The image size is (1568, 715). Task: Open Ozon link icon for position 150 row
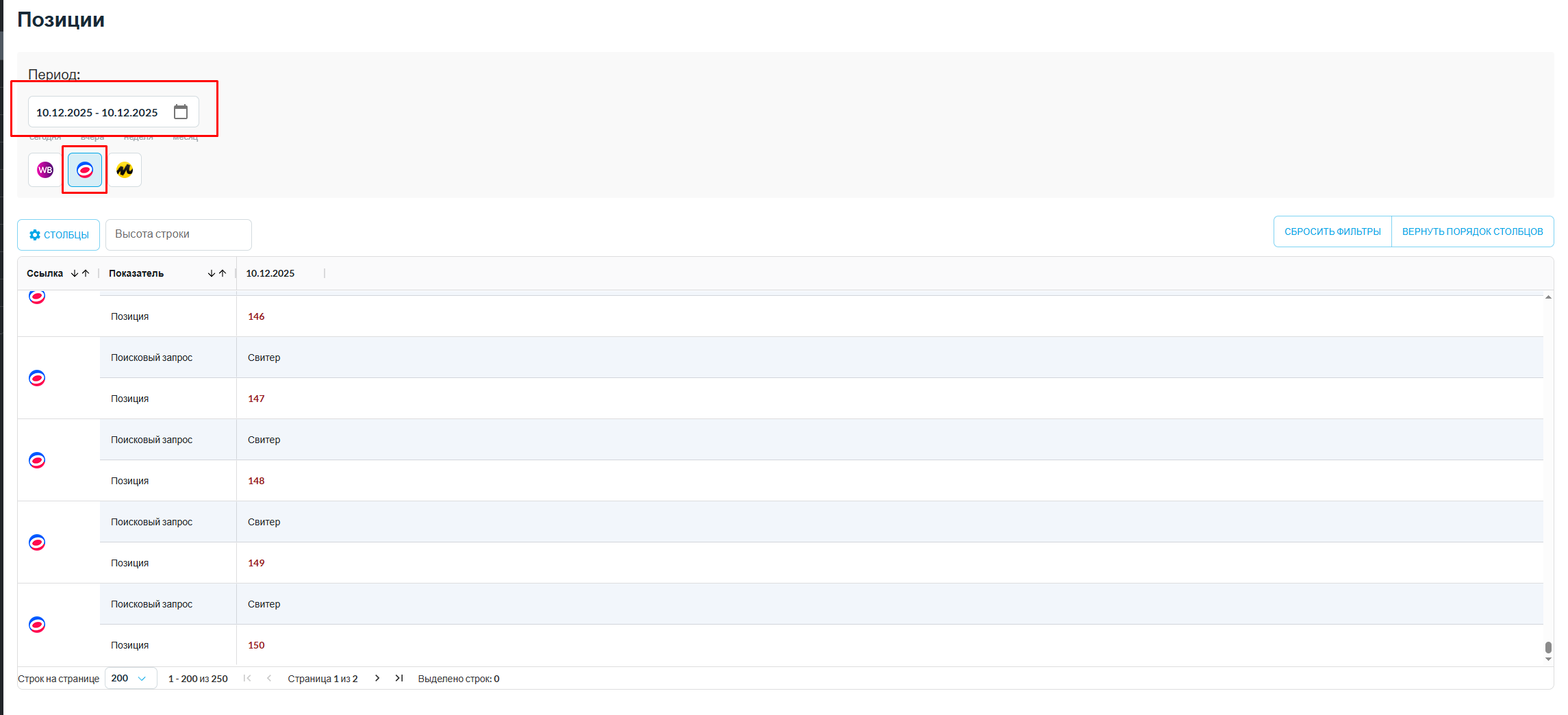tap(37, 625)
